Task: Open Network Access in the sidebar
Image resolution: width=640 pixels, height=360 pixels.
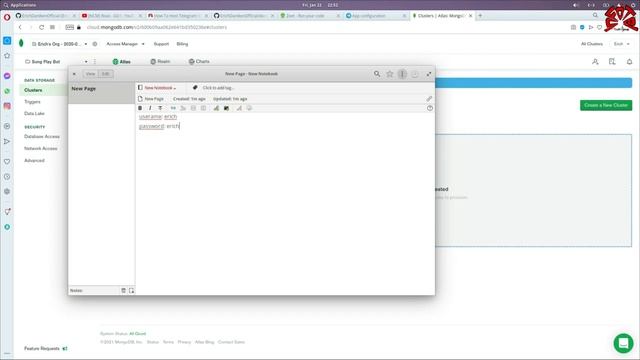Action: pos(41,149)
